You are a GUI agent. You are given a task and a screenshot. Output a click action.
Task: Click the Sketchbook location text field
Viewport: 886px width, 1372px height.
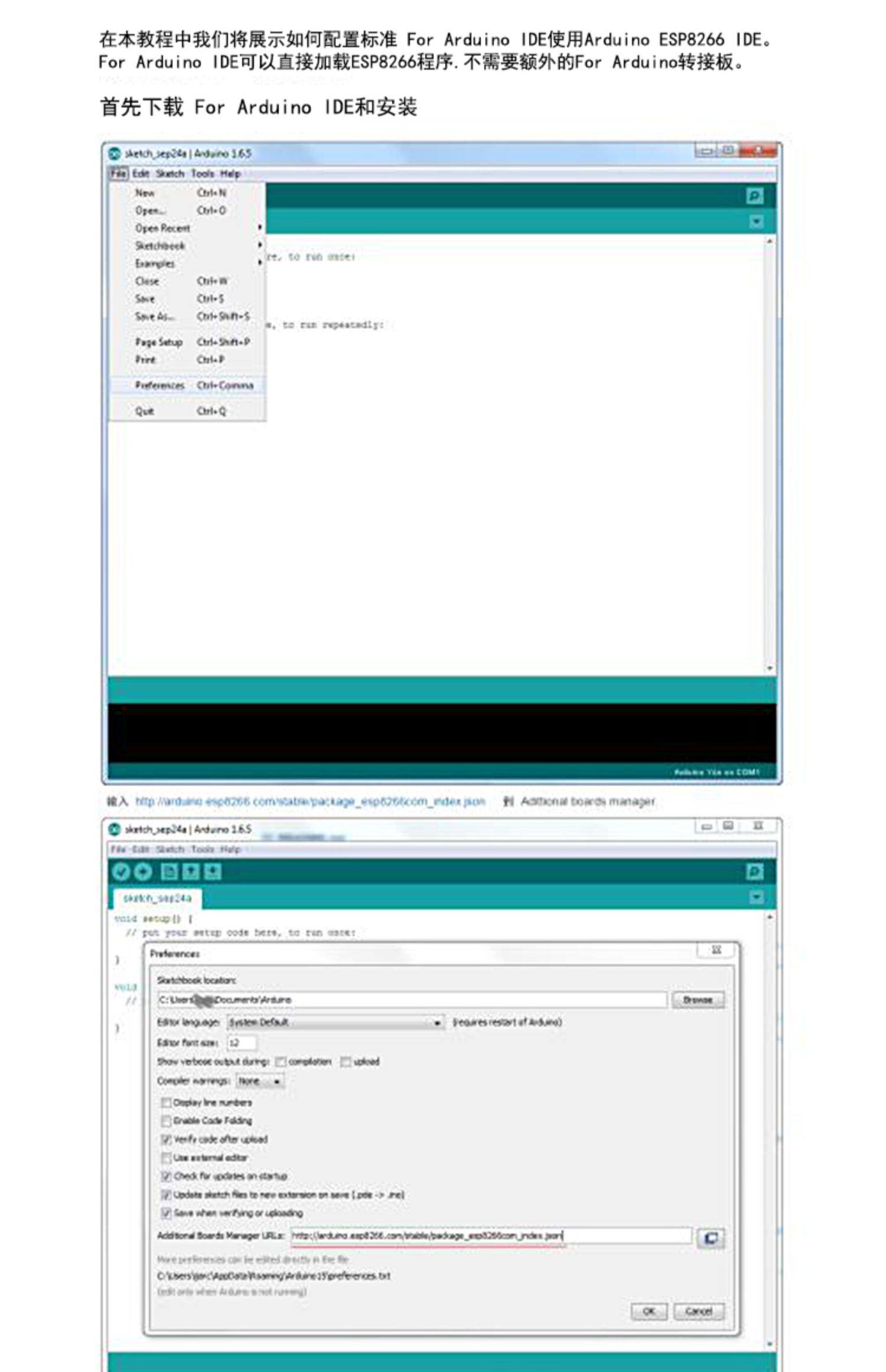tap(412, 1000)
